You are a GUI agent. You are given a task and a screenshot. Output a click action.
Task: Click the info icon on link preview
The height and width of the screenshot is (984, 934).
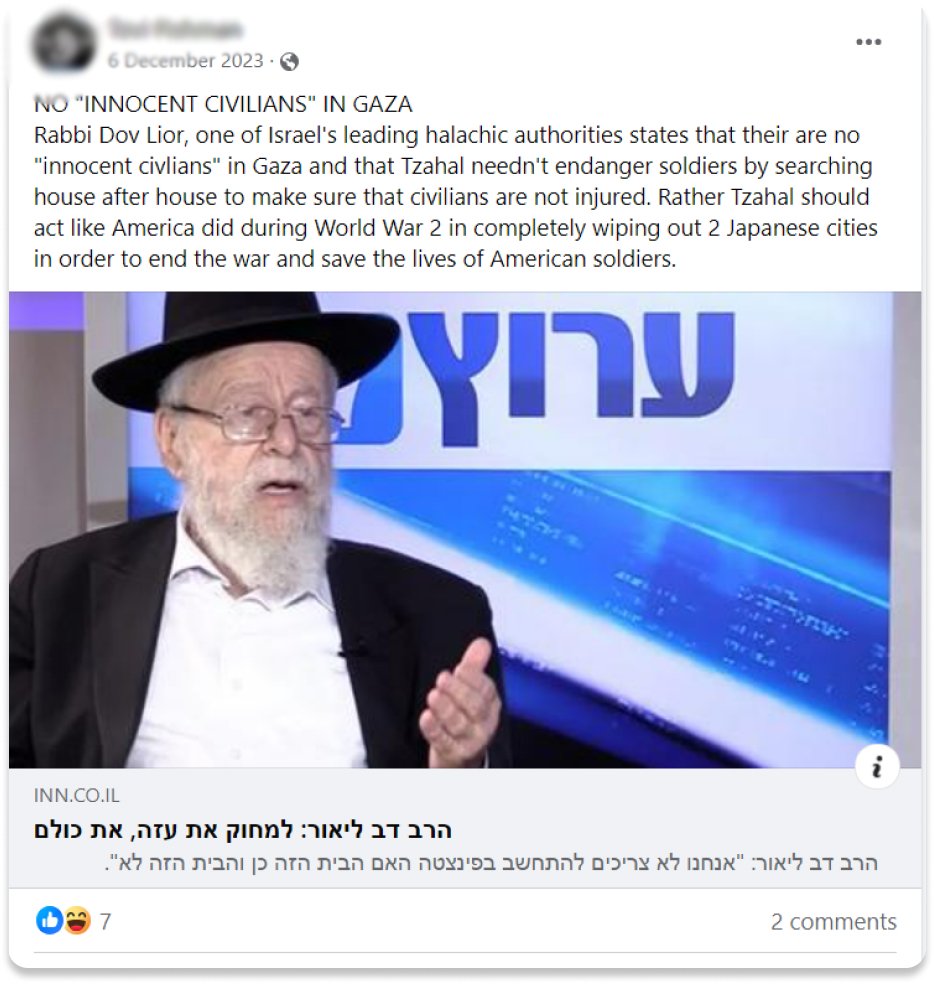pos(877,766)
